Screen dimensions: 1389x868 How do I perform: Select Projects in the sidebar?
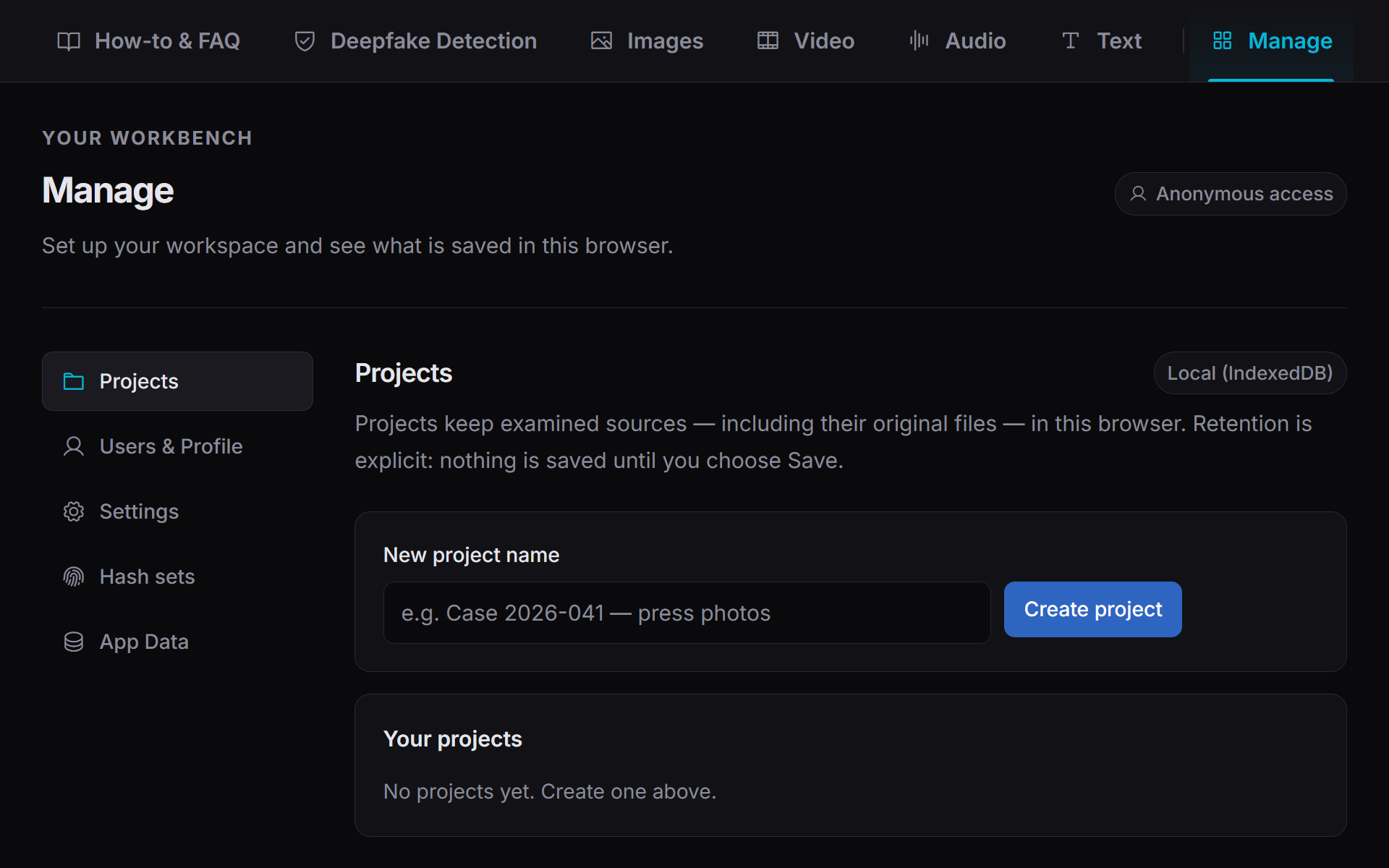point(177,381)
